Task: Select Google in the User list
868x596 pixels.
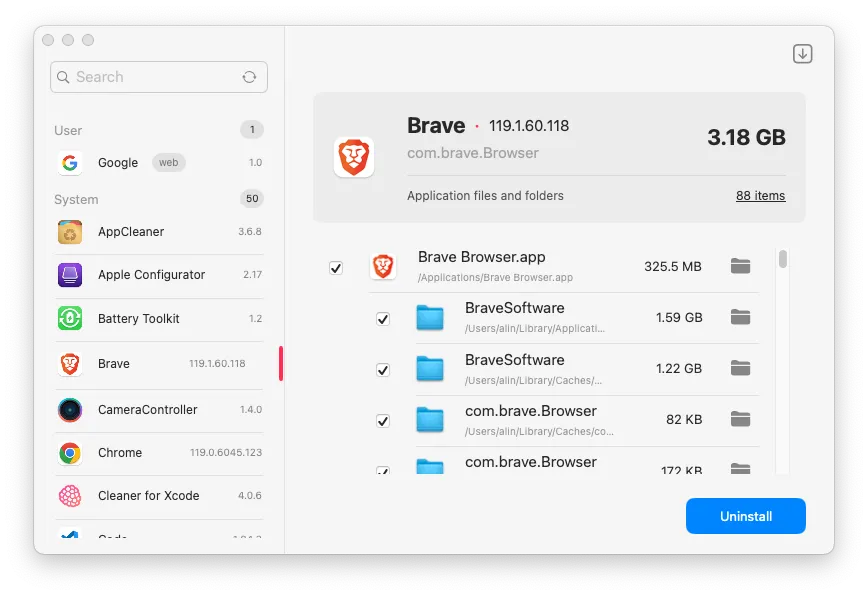Action: pos(159,163)
